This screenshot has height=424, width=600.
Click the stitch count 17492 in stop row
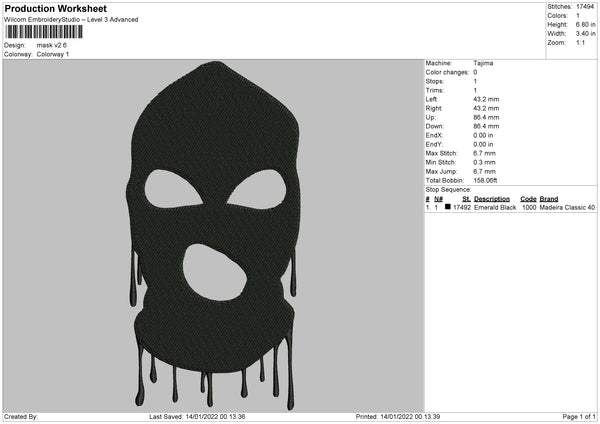(x=462, y=207)
